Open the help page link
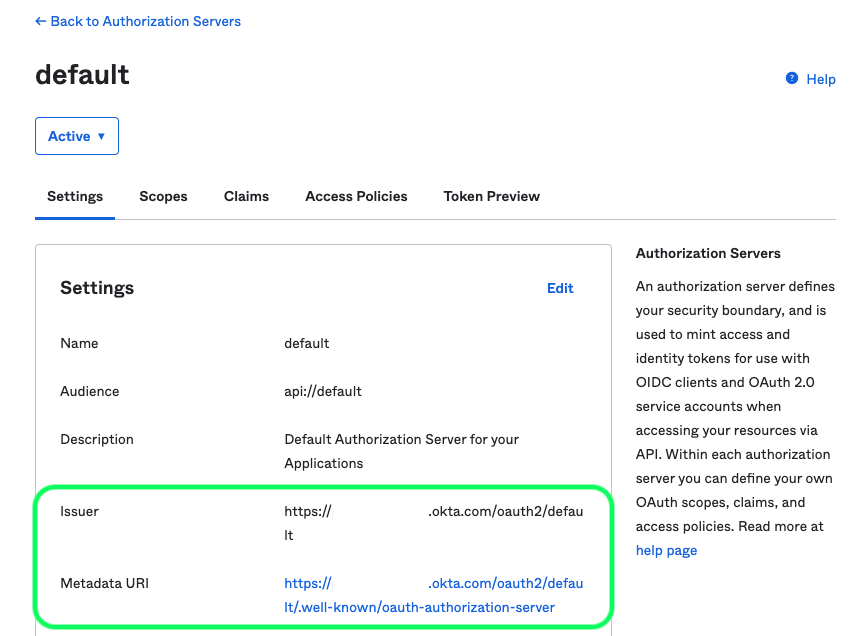The height and width of the screenshot is (636, 866). pos(666,550)
